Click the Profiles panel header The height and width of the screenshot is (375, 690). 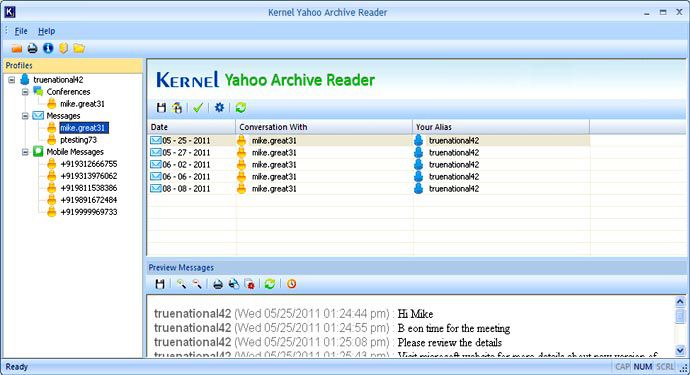coord(73,65)
